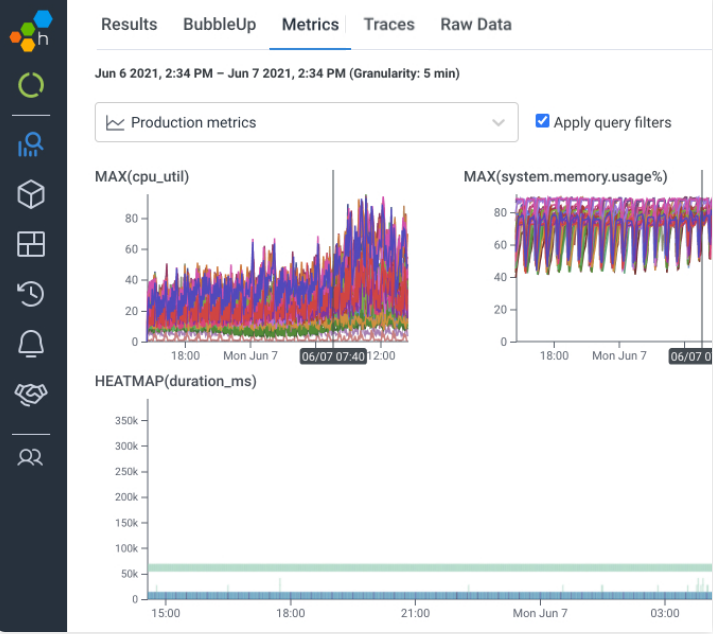Open the team members icon
The width and height of the screenshot is (713, 634).
[x=31, y=458]
